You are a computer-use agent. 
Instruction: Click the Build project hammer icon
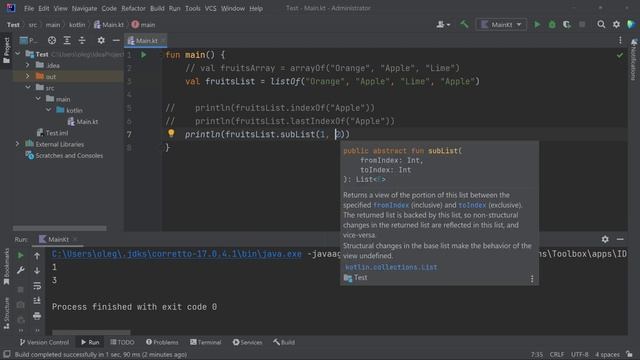[464, 24]
